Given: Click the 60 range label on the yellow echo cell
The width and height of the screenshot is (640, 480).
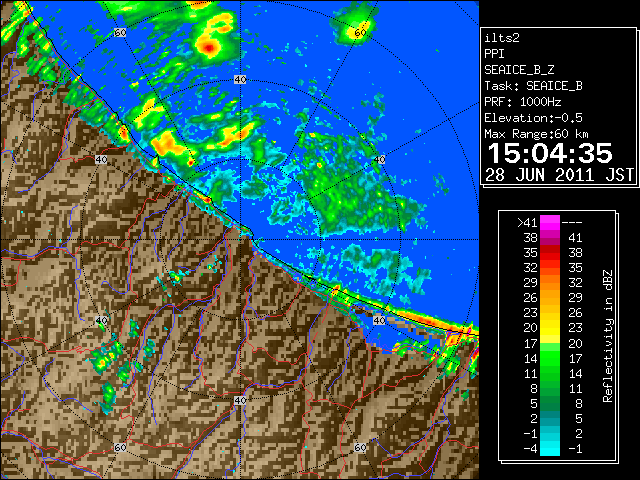Looking at the screenshot, I should coord(360,32).
